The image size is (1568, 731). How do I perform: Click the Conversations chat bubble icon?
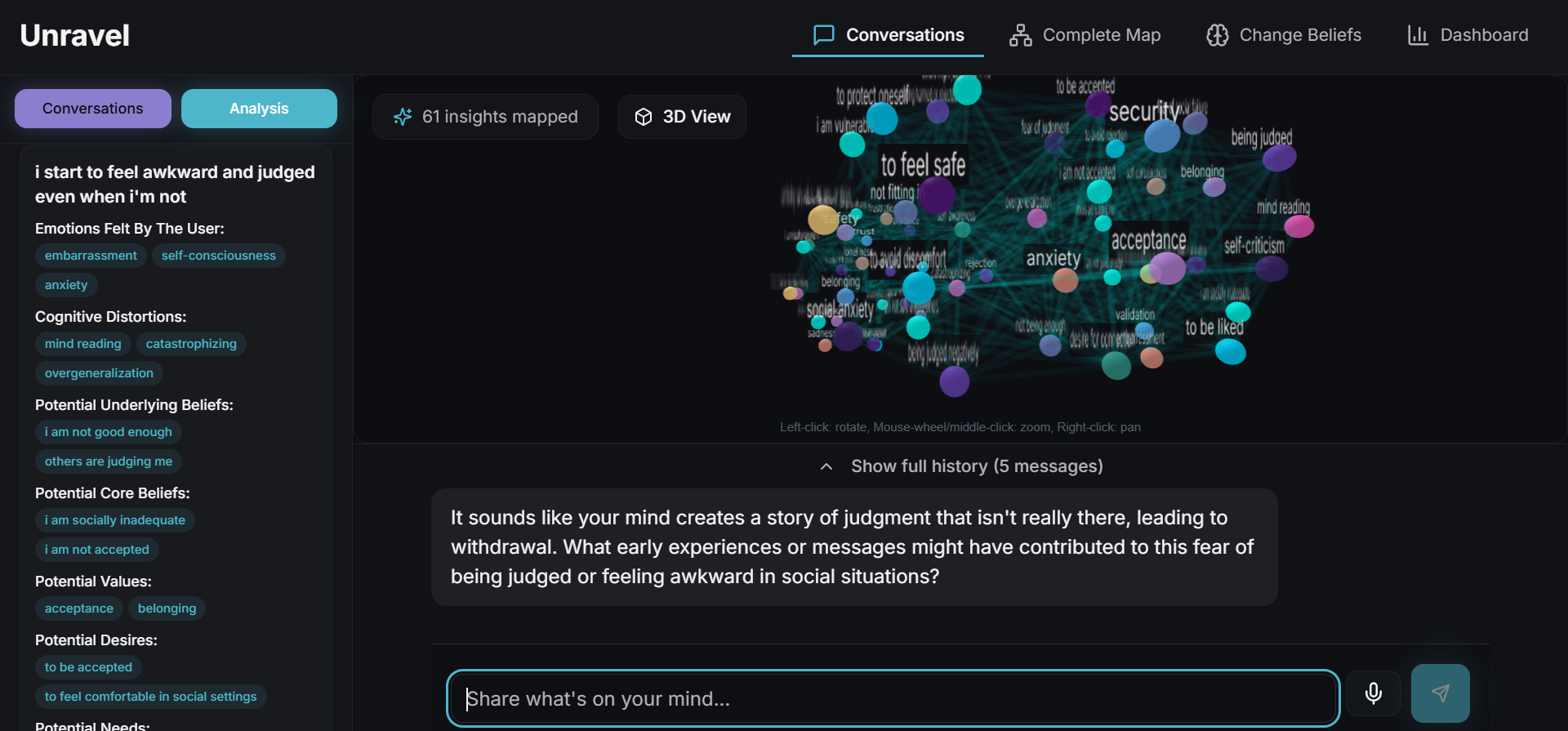824,35
